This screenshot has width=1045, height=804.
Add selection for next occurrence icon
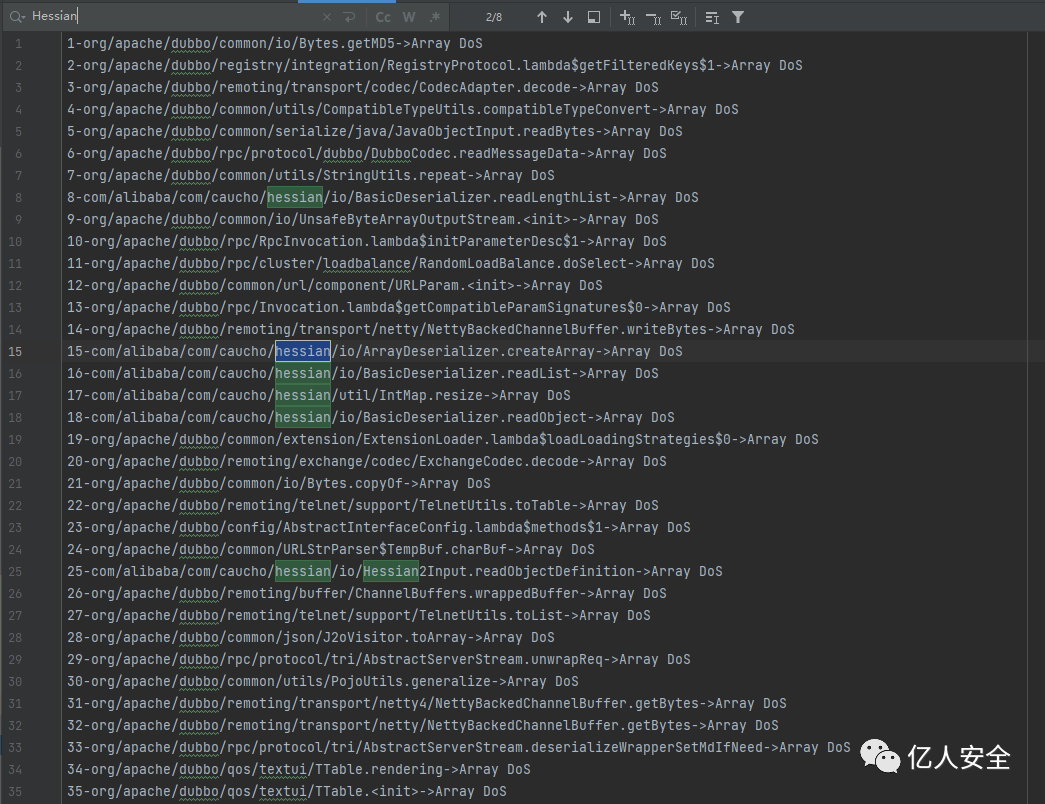627,17
